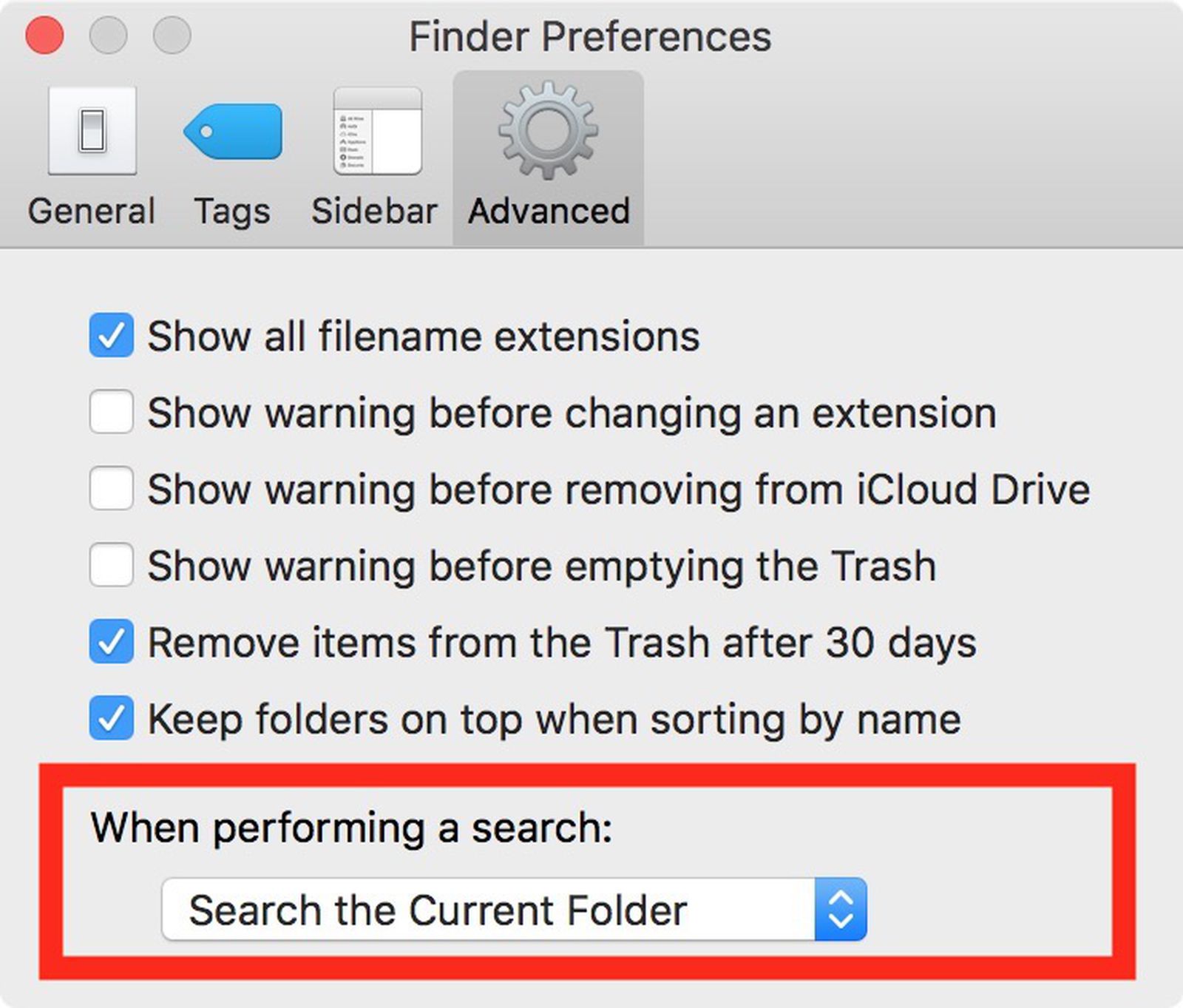Enable Show warning before changing an extension
Image resolution: width=1183 pixels, height=1008 pixels.
pyautogui.click(x=110, y=413)
